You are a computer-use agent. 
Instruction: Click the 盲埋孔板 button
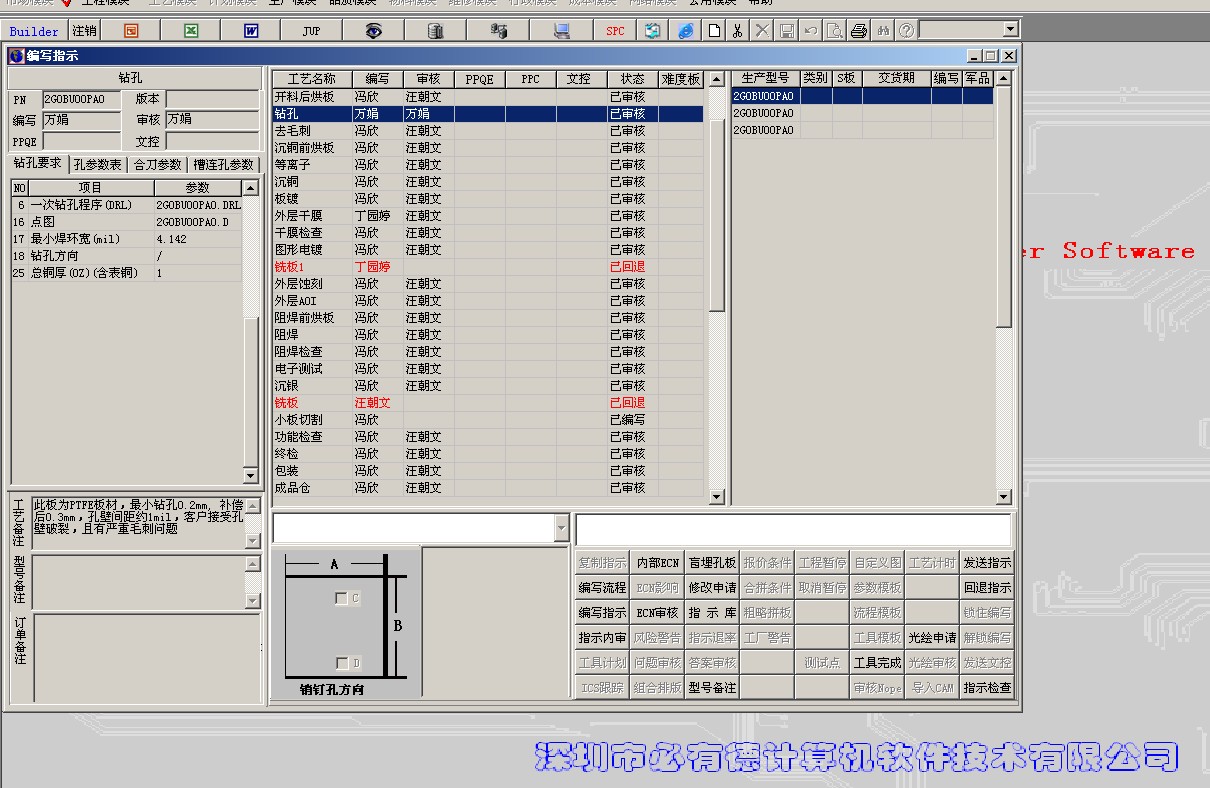(712, 563)
